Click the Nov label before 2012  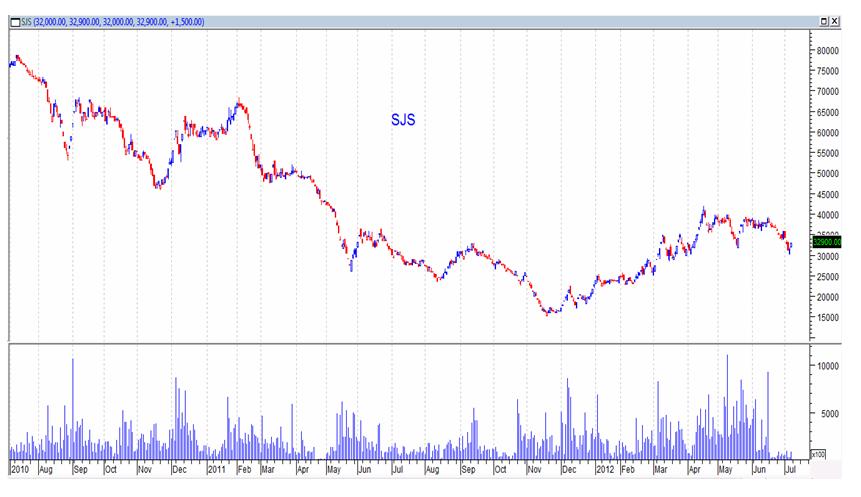tap(534, 468)
